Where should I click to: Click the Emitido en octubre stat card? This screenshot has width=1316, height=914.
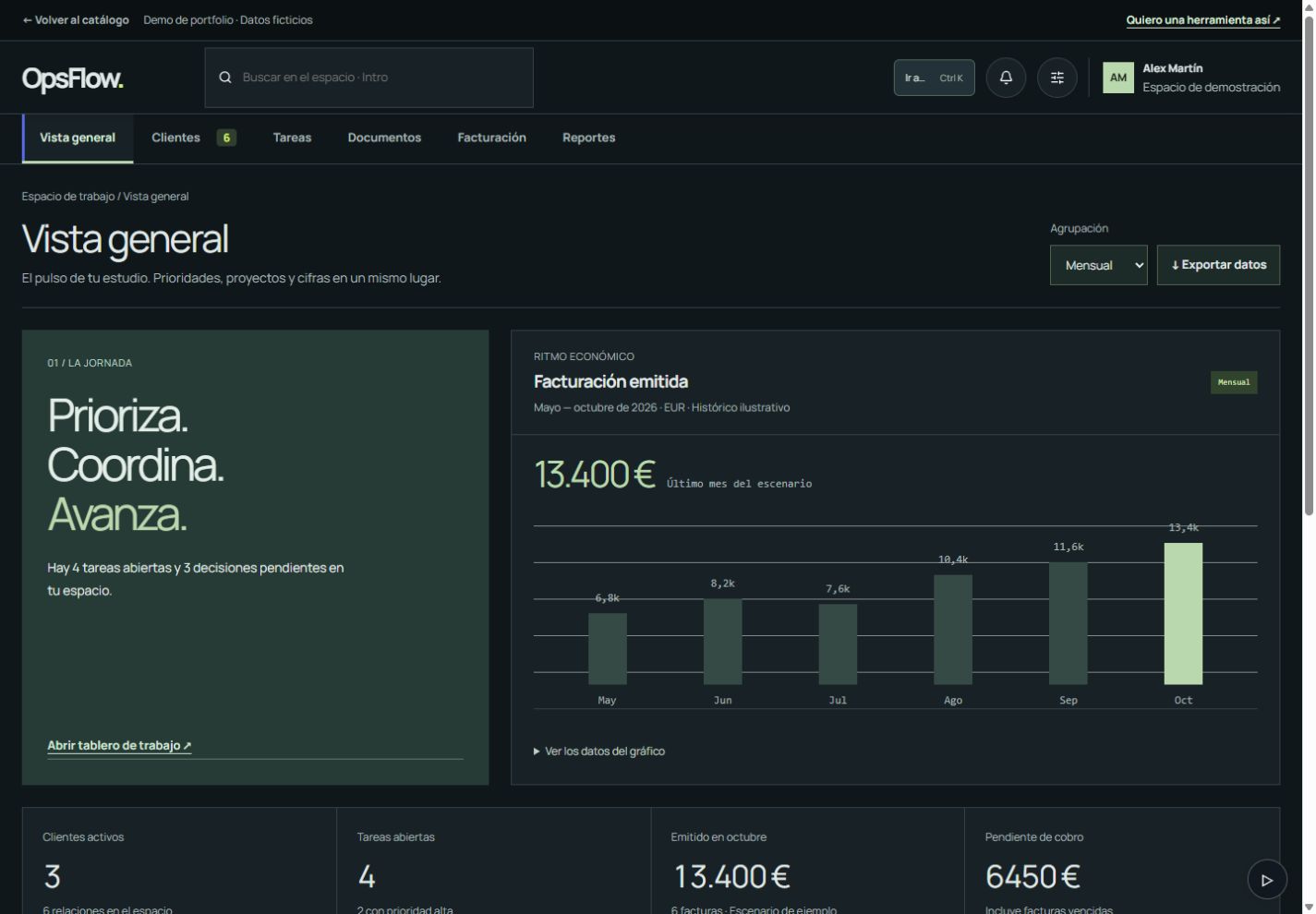click(x=808, y=861)
